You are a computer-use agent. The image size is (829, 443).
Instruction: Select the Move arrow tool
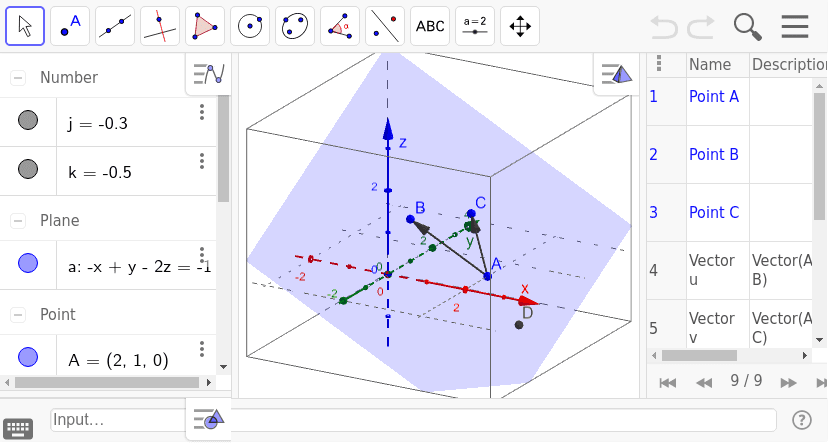(x=25, y=26)
